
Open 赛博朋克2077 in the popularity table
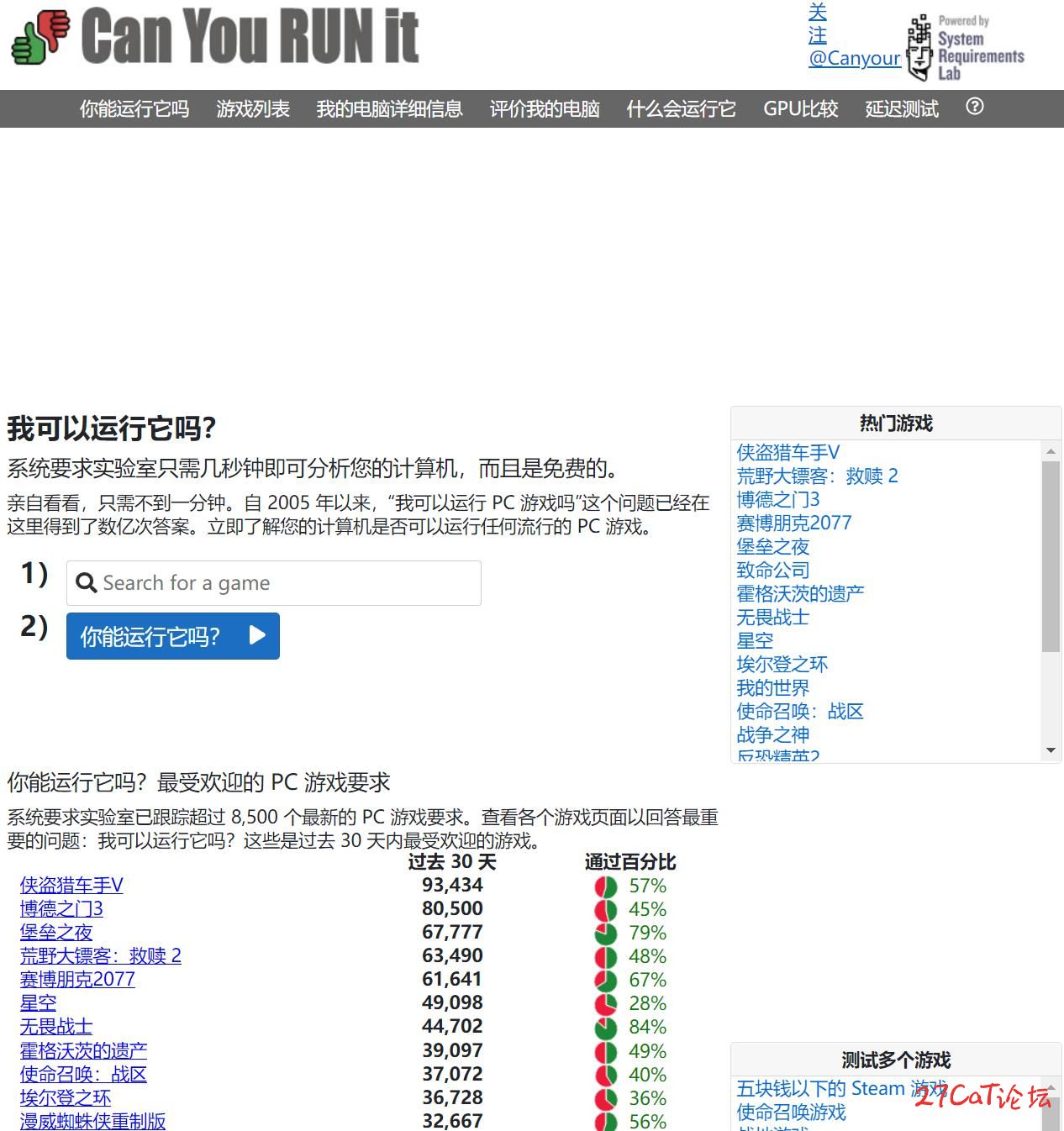pos(77,979)
